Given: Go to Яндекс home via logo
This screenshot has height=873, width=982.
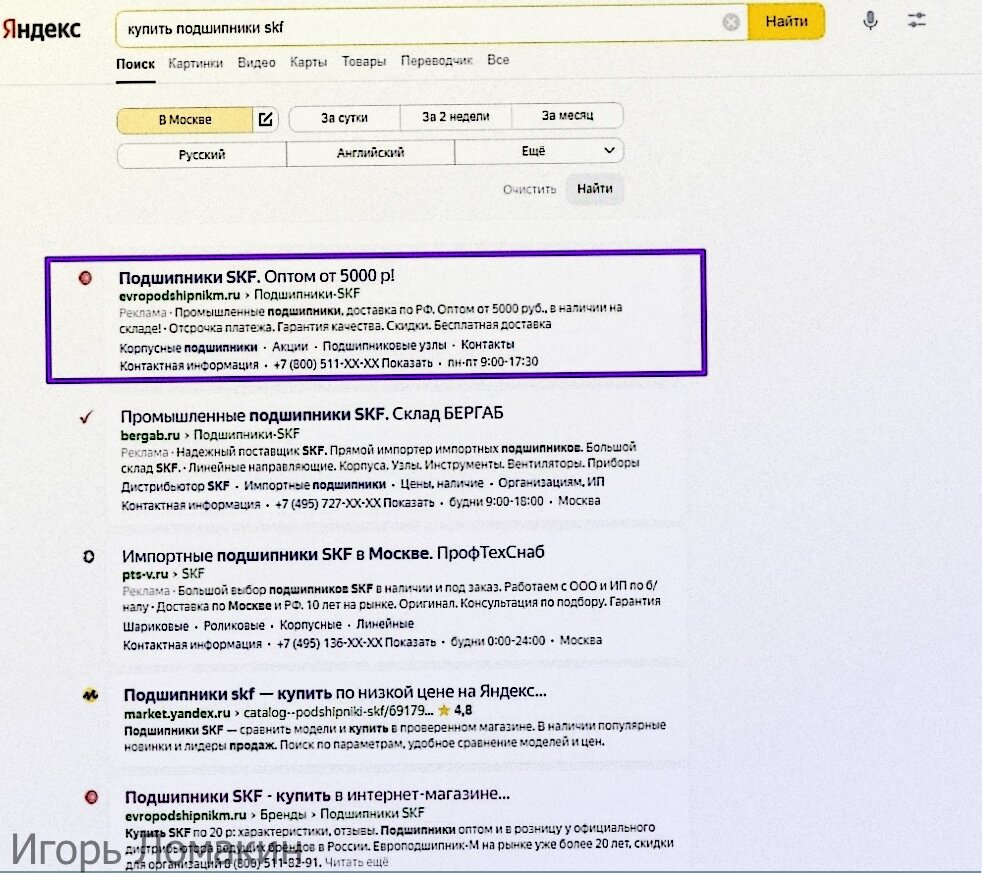Looking at the screenshot, I should [41, 29].
